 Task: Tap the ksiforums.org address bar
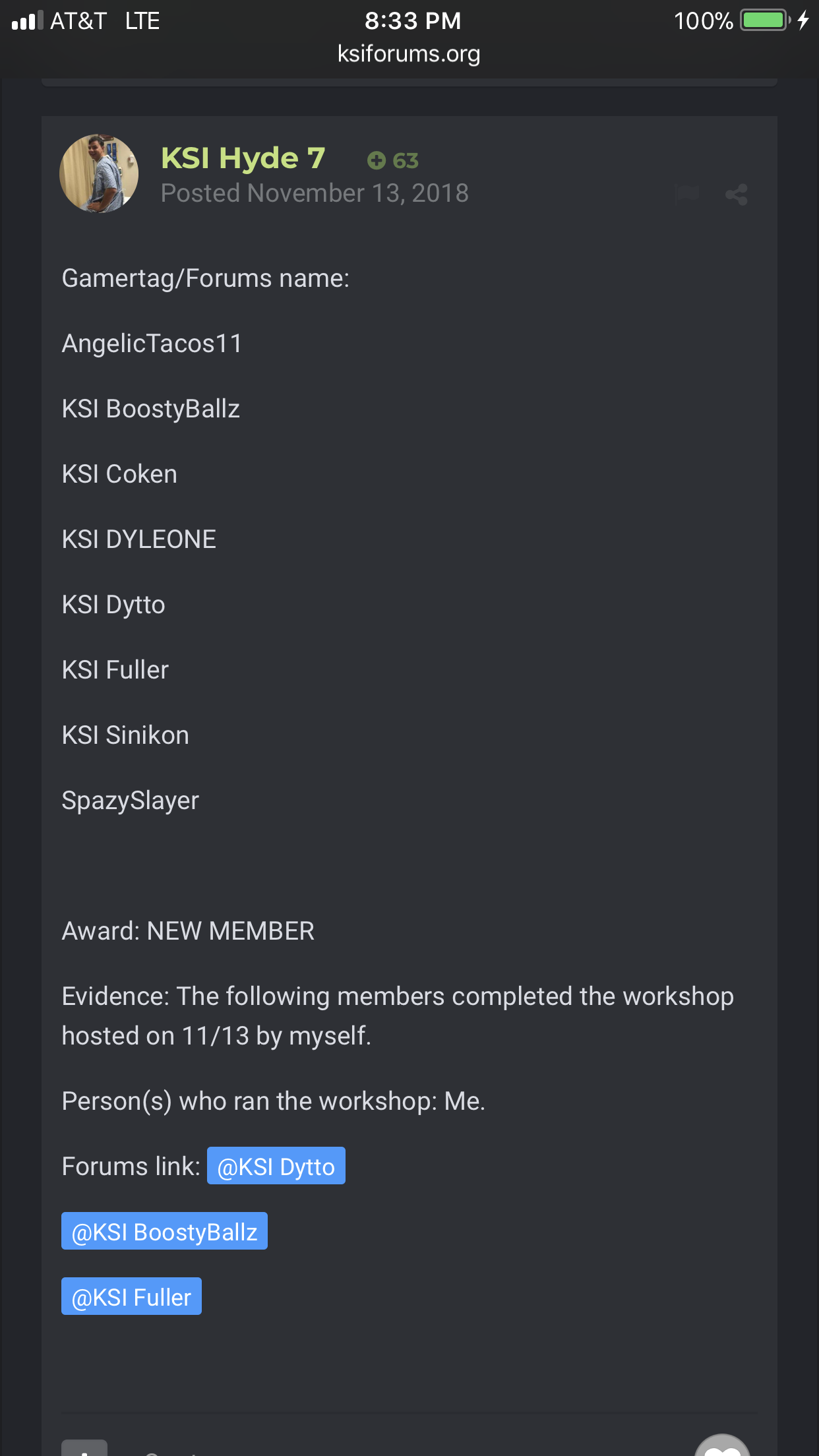[x=409, y=53]
